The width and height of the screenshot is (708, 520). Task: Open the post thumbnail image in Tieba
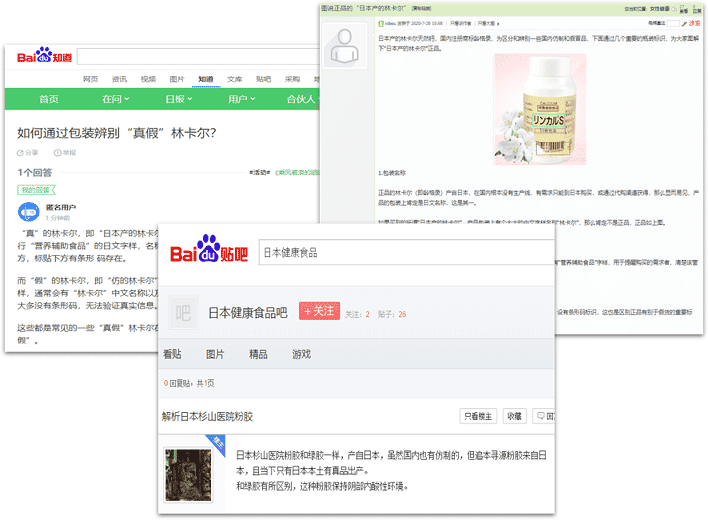pyautogui.click(x=192, y=475)
